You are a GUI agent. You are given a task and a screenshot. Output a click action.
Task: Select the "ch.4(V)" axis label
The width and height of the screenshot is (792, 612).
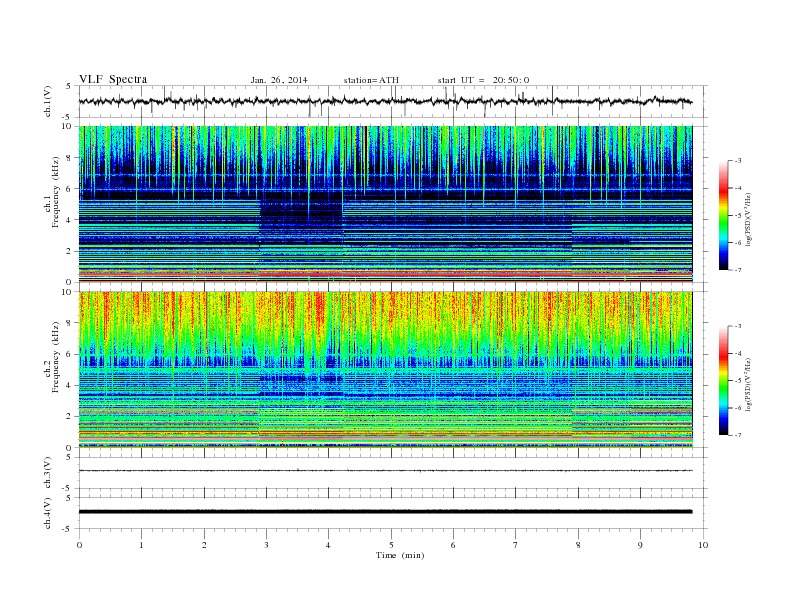point(48,513)
